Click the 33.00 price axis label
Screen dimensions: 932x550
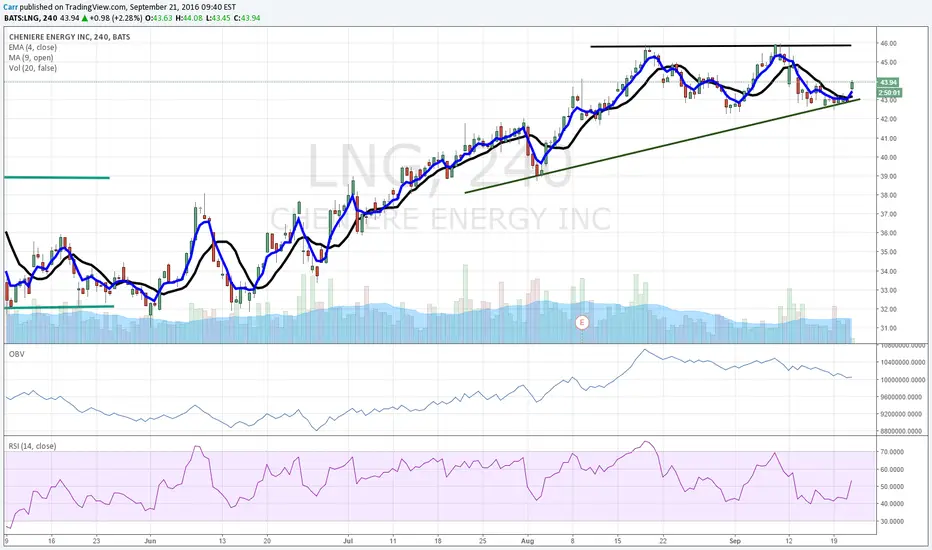click(x=889, y=290)
